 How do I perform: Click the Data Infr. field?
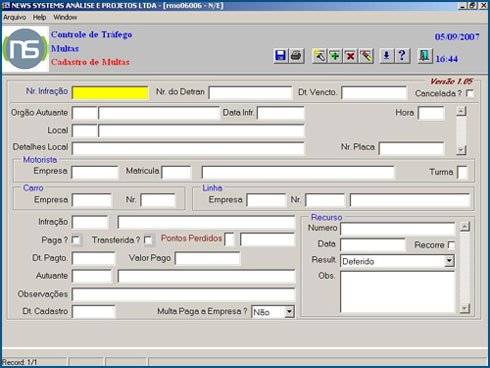tap(281, 113)
